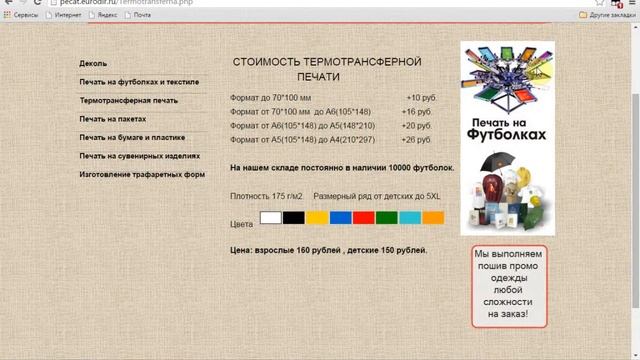Open Изготовление трафаретных форм link

(x=142, y=174)
